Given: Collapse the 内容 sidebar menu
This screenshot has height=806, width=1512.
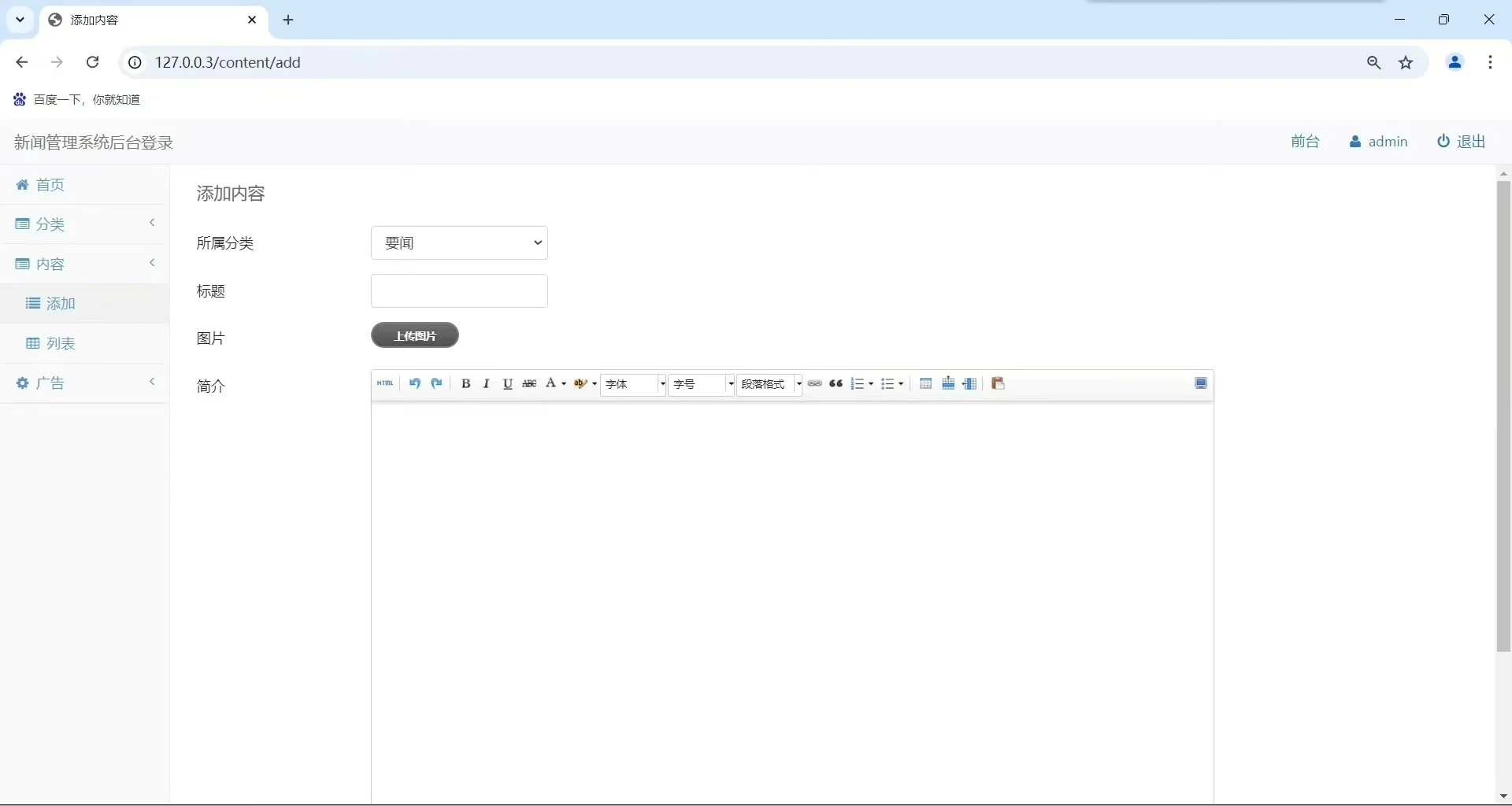Looking at the screenshot, I should (85, 264).
